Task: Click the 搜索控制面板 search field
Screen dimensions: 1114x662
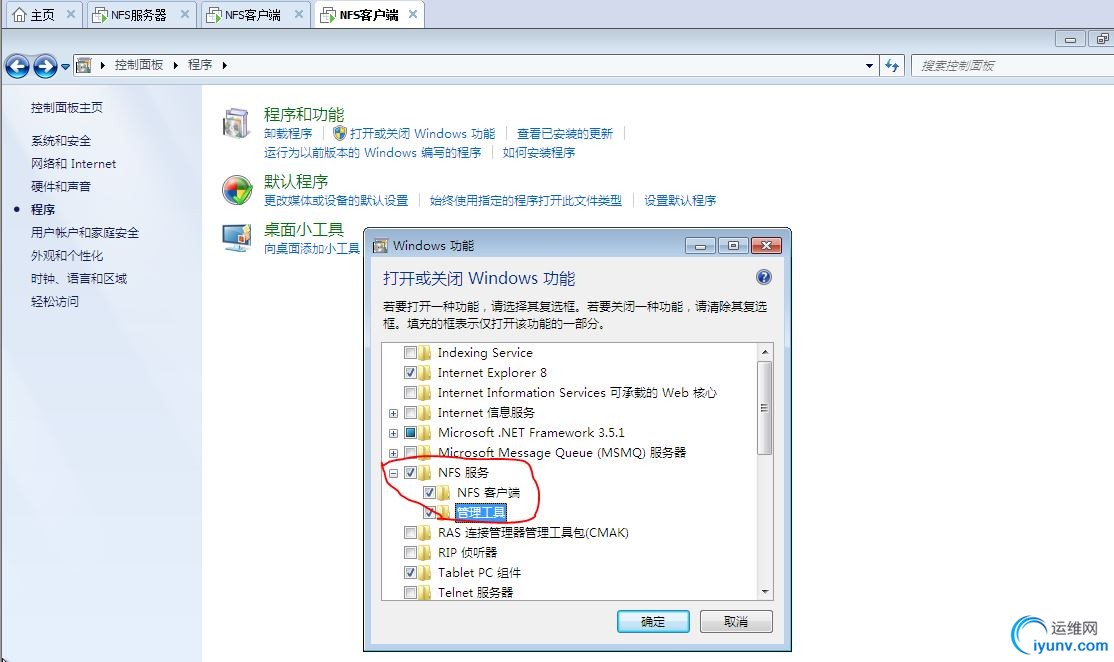Action: point(1012,65)
